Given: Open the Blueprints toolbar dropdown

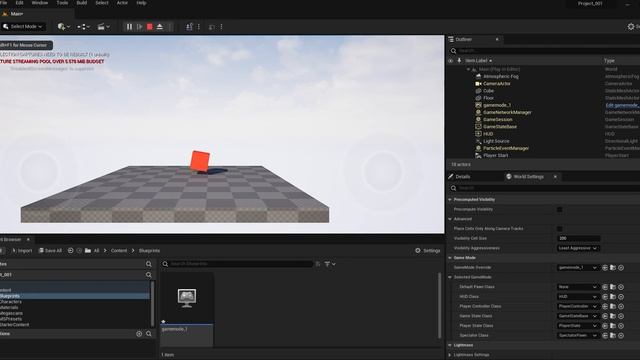Looking at the screenshot, I should tap(84, 27).
